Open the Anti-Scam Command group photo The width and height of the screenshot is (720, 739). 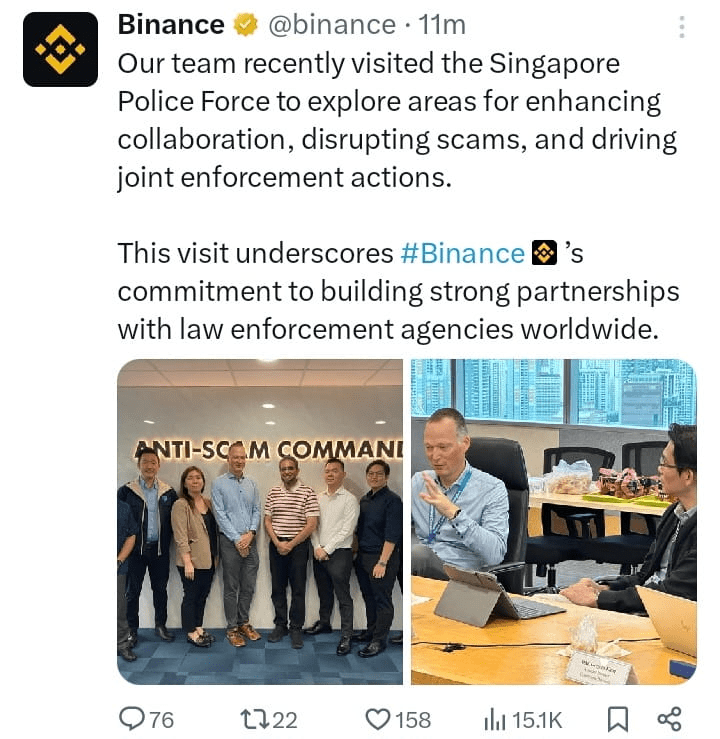coord(260,522)
